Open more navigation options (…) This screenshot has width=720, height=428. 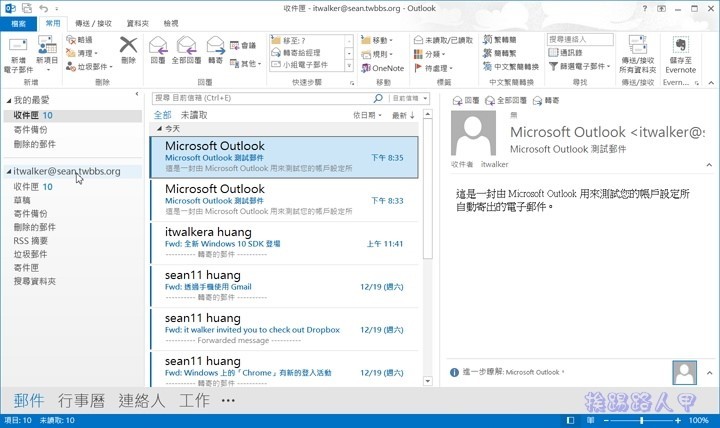click(228, 401)
